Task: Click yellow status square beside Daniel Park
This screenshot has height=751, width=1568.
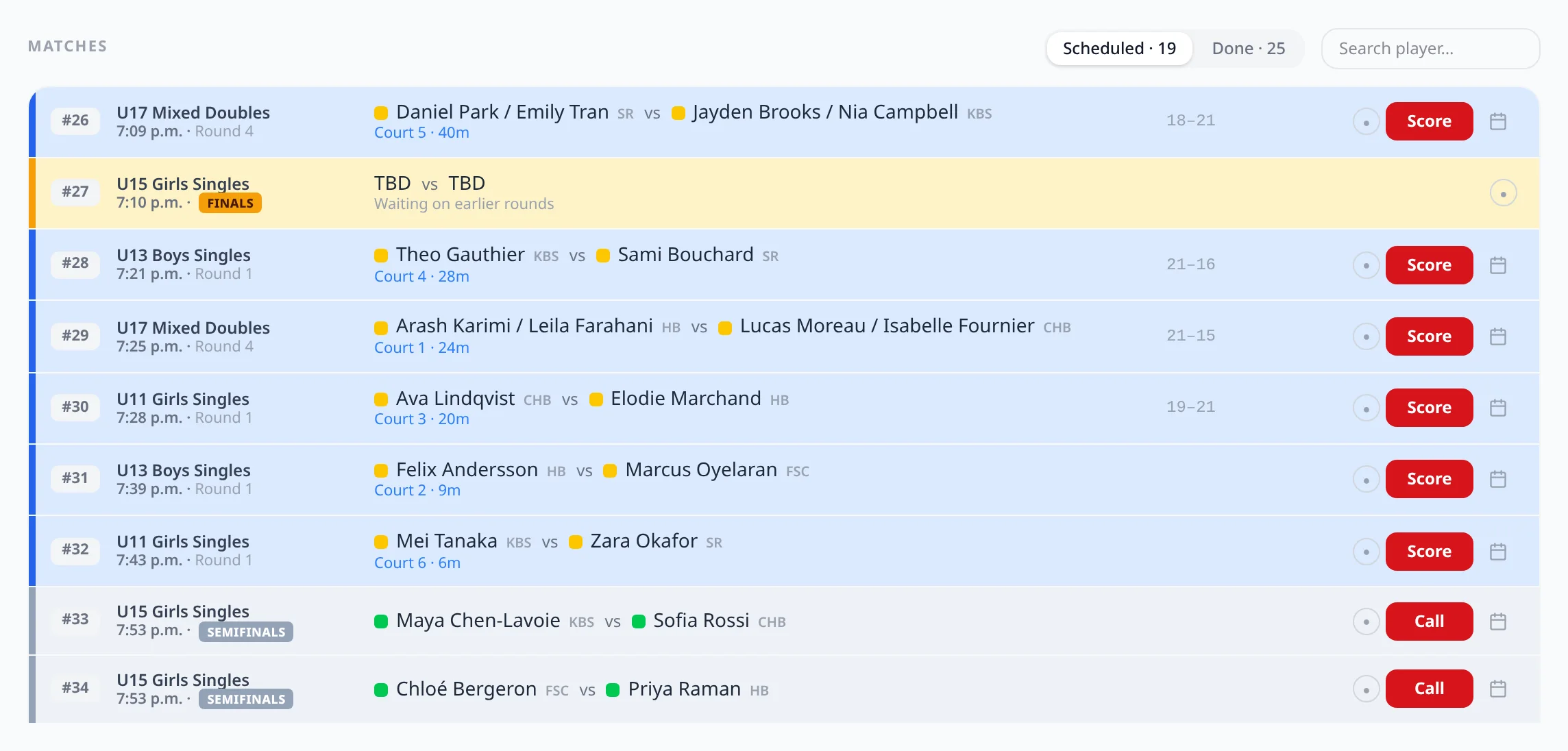Action: 381,113
